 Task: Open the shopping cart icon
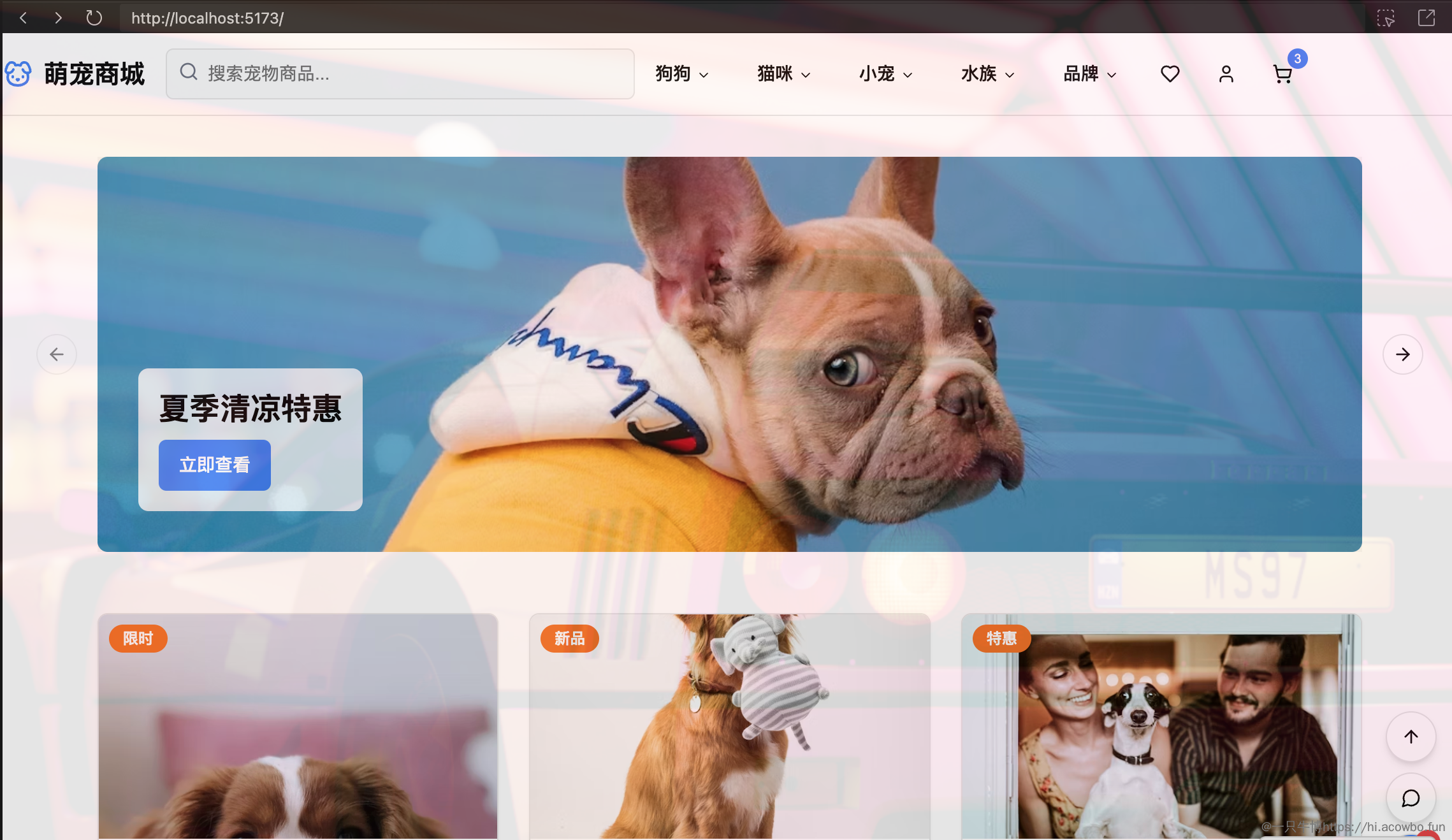tap(1282, 75)
